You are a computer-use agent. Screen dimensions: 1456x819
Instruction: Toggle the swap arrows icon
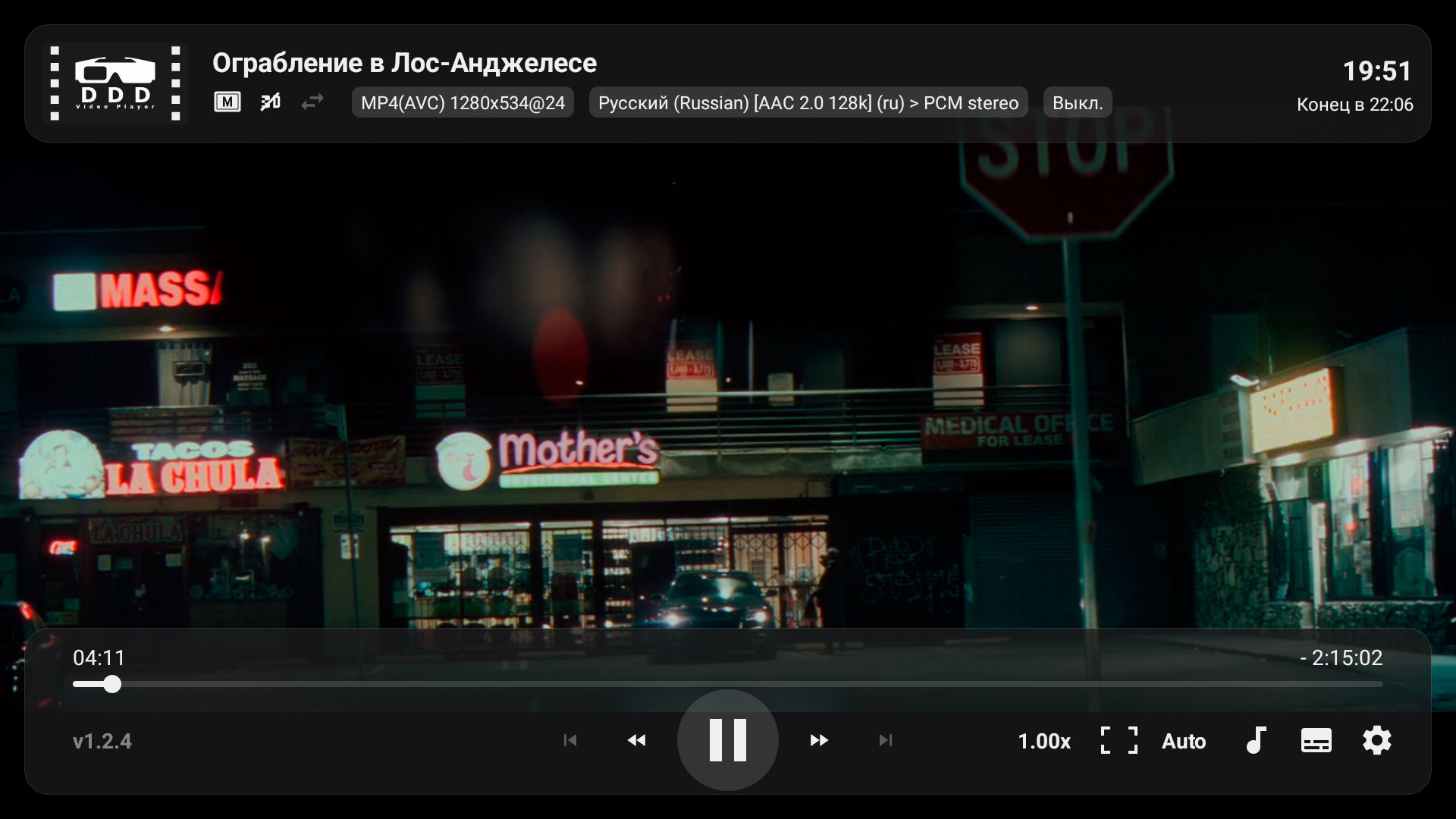click(312, 102)
